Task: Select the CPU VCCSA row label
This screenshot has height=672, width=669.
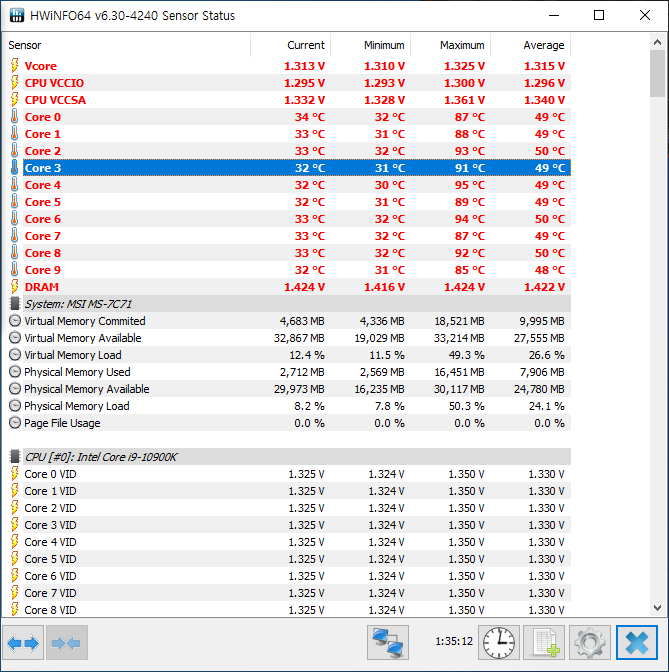Action: click(x=55, y=100)
